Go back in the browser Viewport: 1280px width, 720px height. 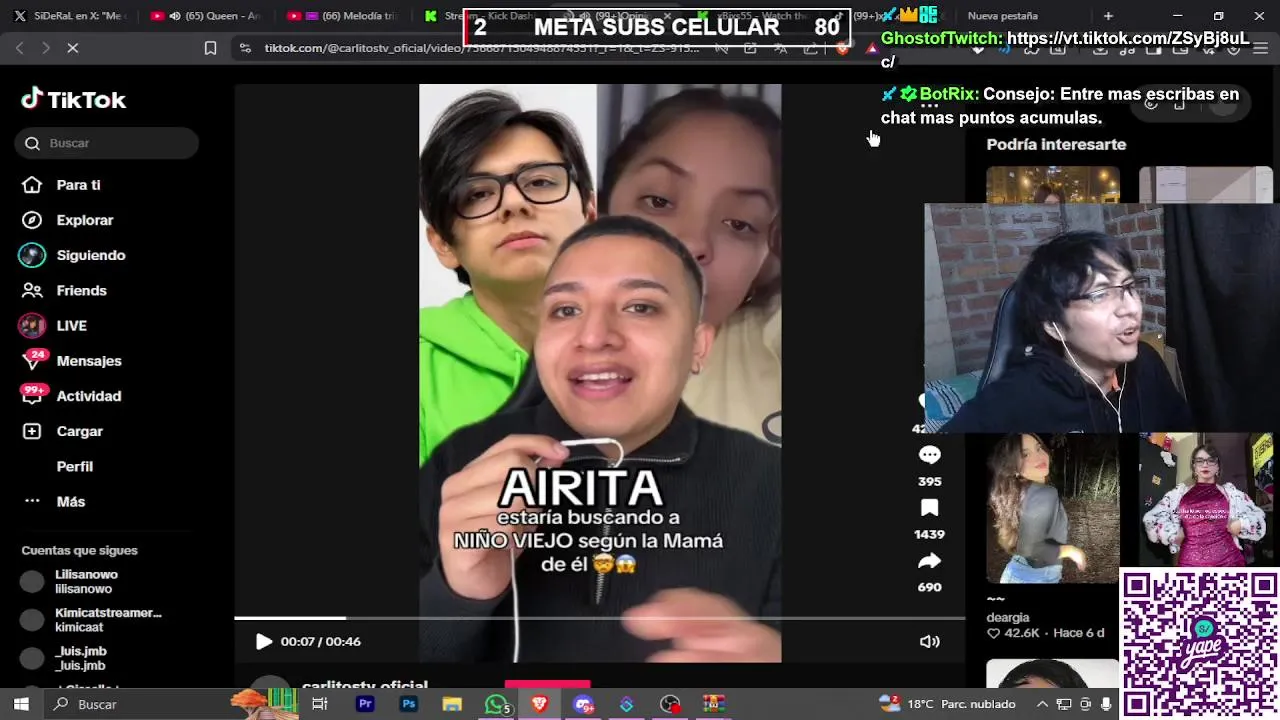pos(20,47)
